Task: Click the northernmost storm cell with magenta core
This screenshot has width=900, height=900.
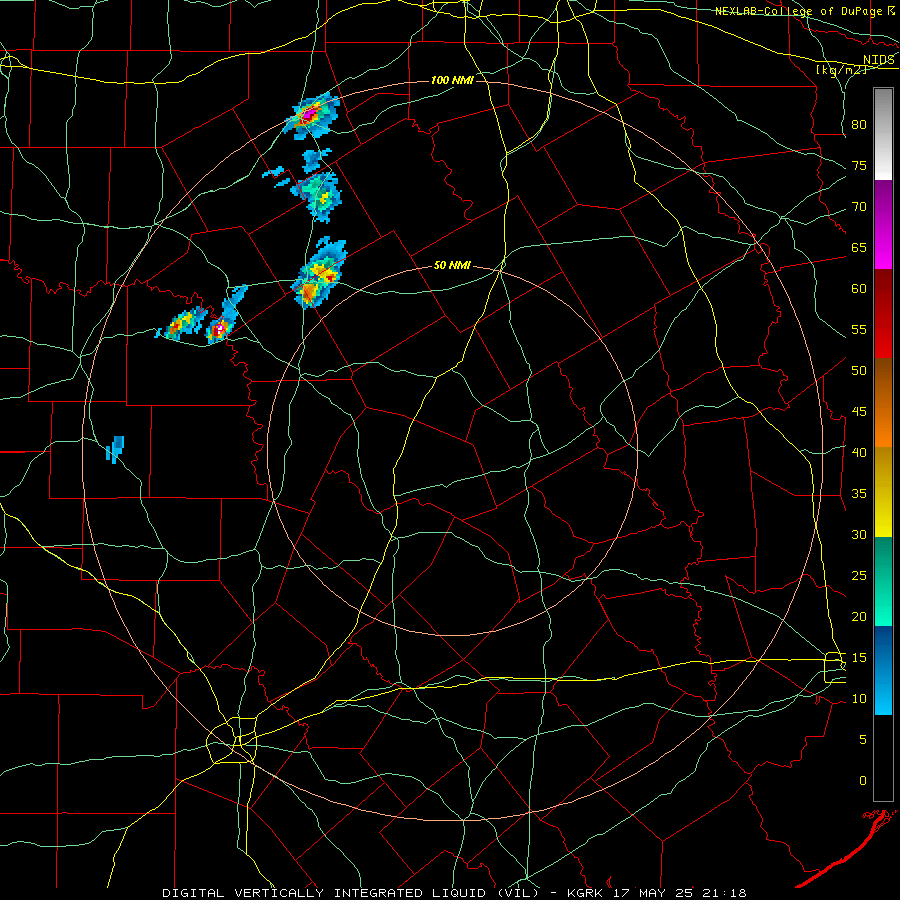Action: click(x=311, y=114)
